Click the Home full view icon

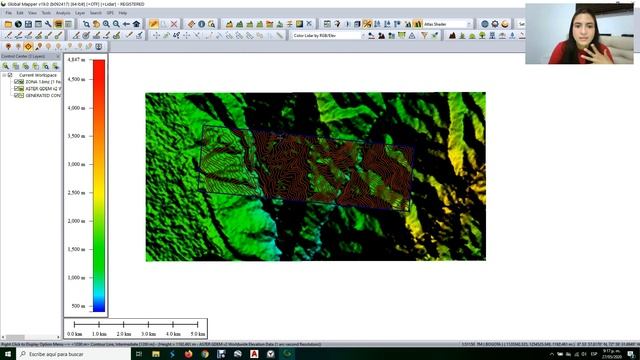[136, 24]
